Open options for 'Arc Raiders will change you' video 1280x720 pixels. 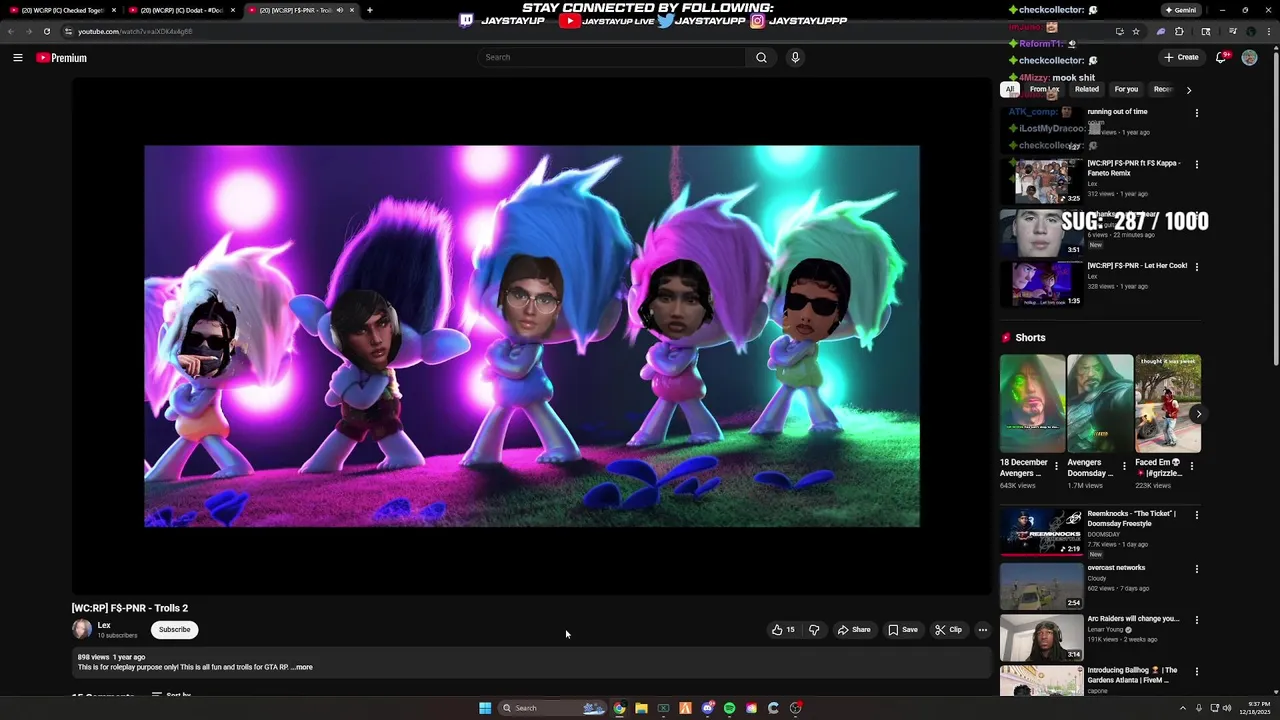pyautogui.click(x=1197, y=620)
